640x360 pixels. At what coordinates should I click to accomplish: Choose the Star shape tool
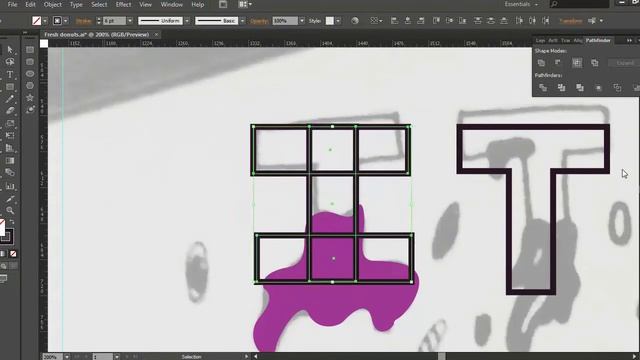pos(30,98)
